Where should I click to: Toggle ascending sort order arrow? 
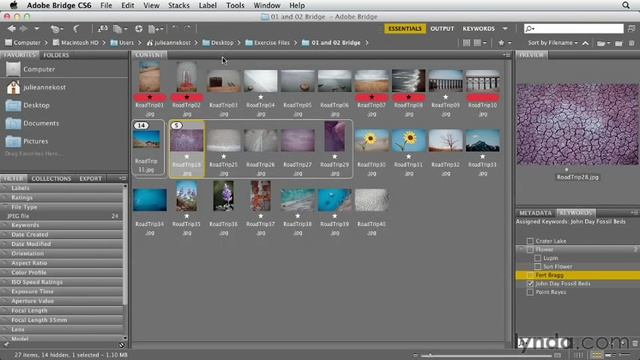[585, 43]
